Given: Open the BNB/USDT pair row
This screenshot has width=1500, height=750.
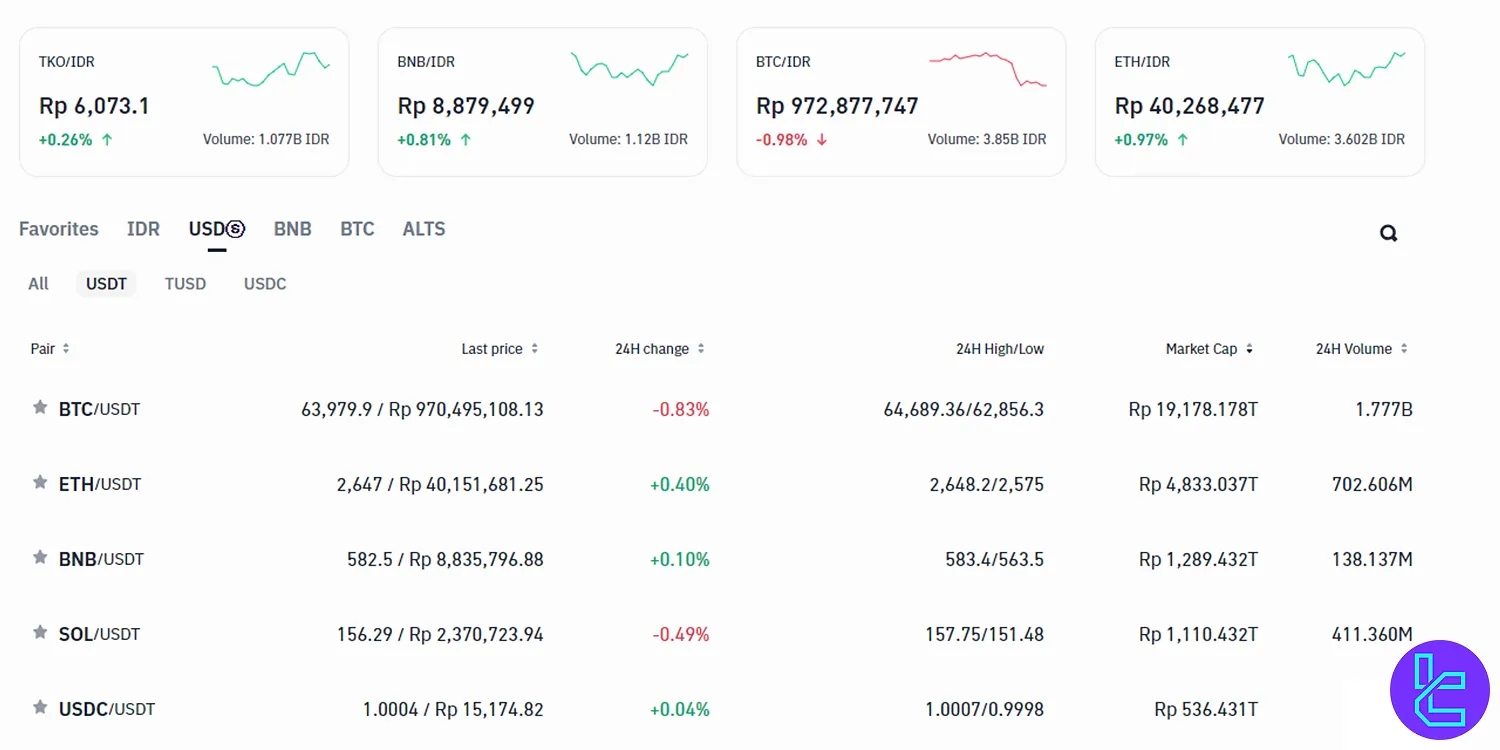Looking at the screenshot, I should [x=722, y=559].
